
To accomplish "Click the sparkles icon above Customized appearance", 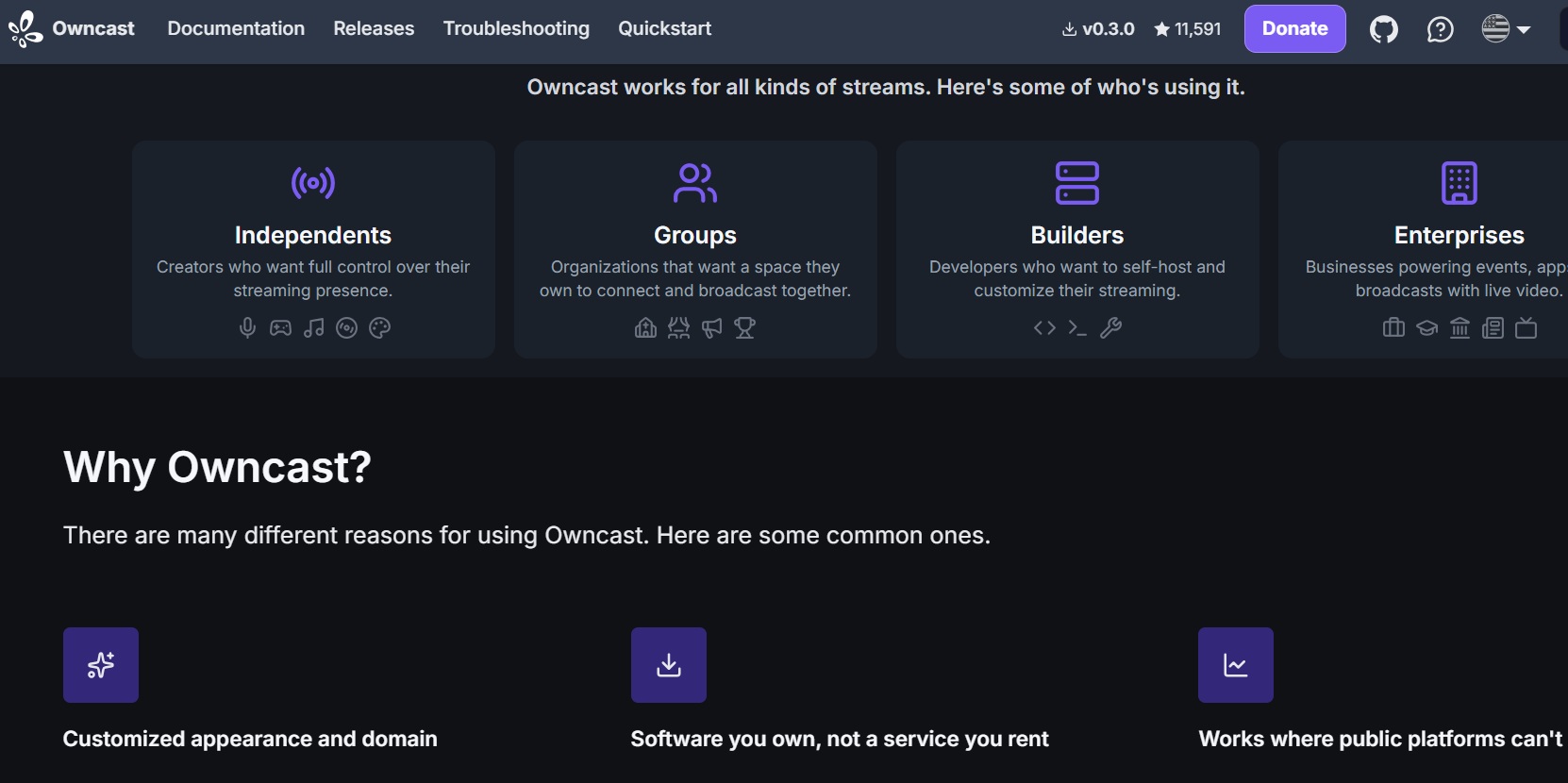I will (x=101, y=665).
